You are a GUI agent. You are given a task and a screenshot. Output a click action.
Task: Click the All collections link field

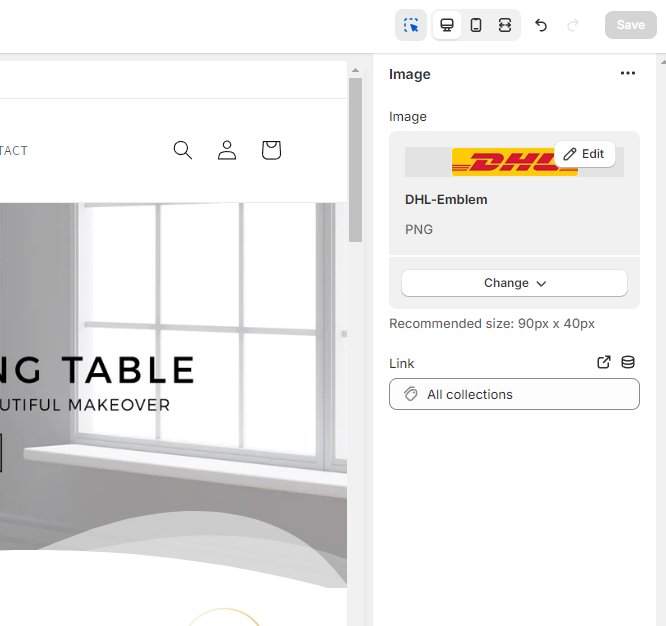(514, 394)
